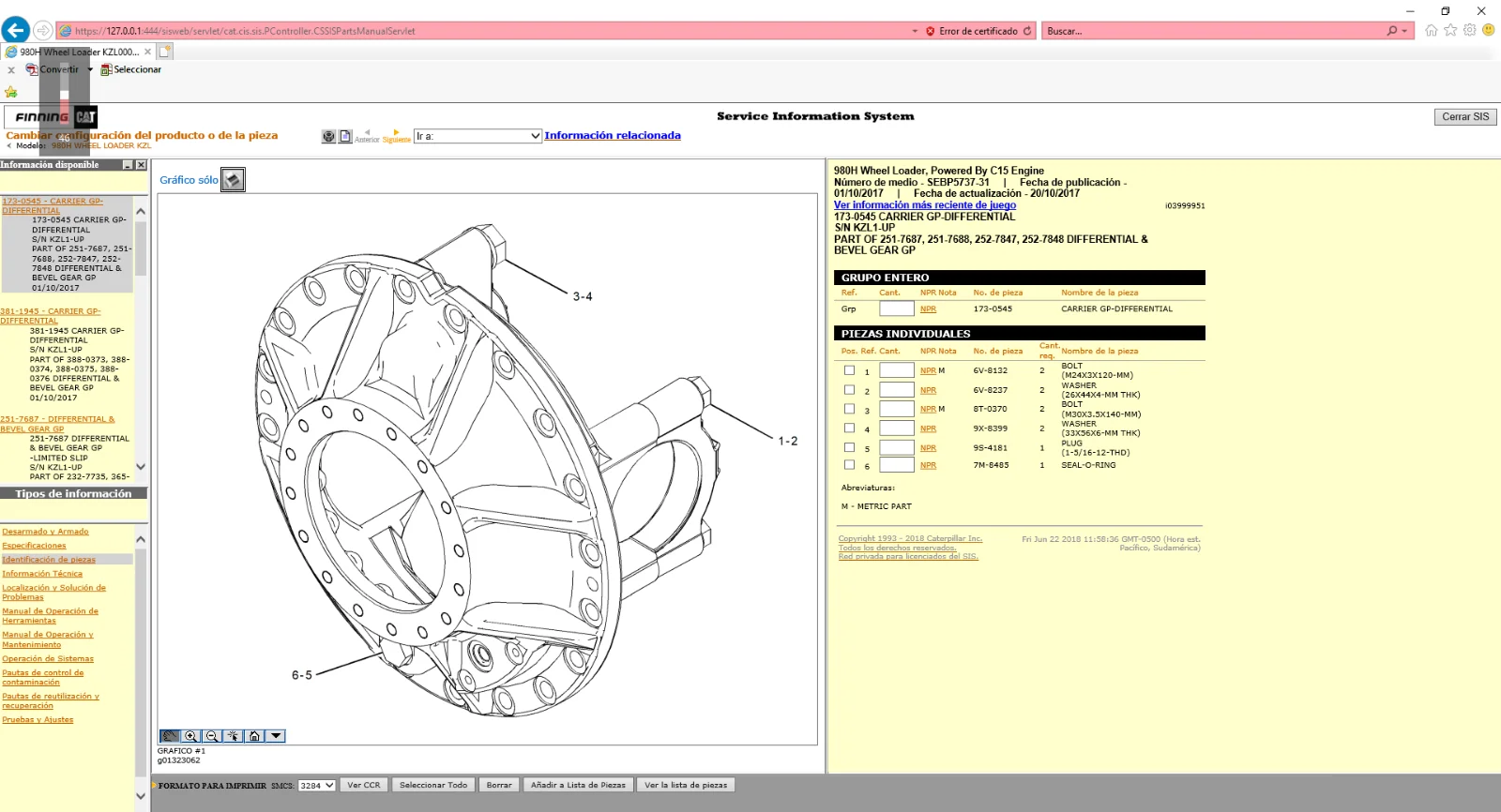1501x812 pixels.
Task: Click scroll down arrow in Información disponible list
Action: click(x=141, y=467)
